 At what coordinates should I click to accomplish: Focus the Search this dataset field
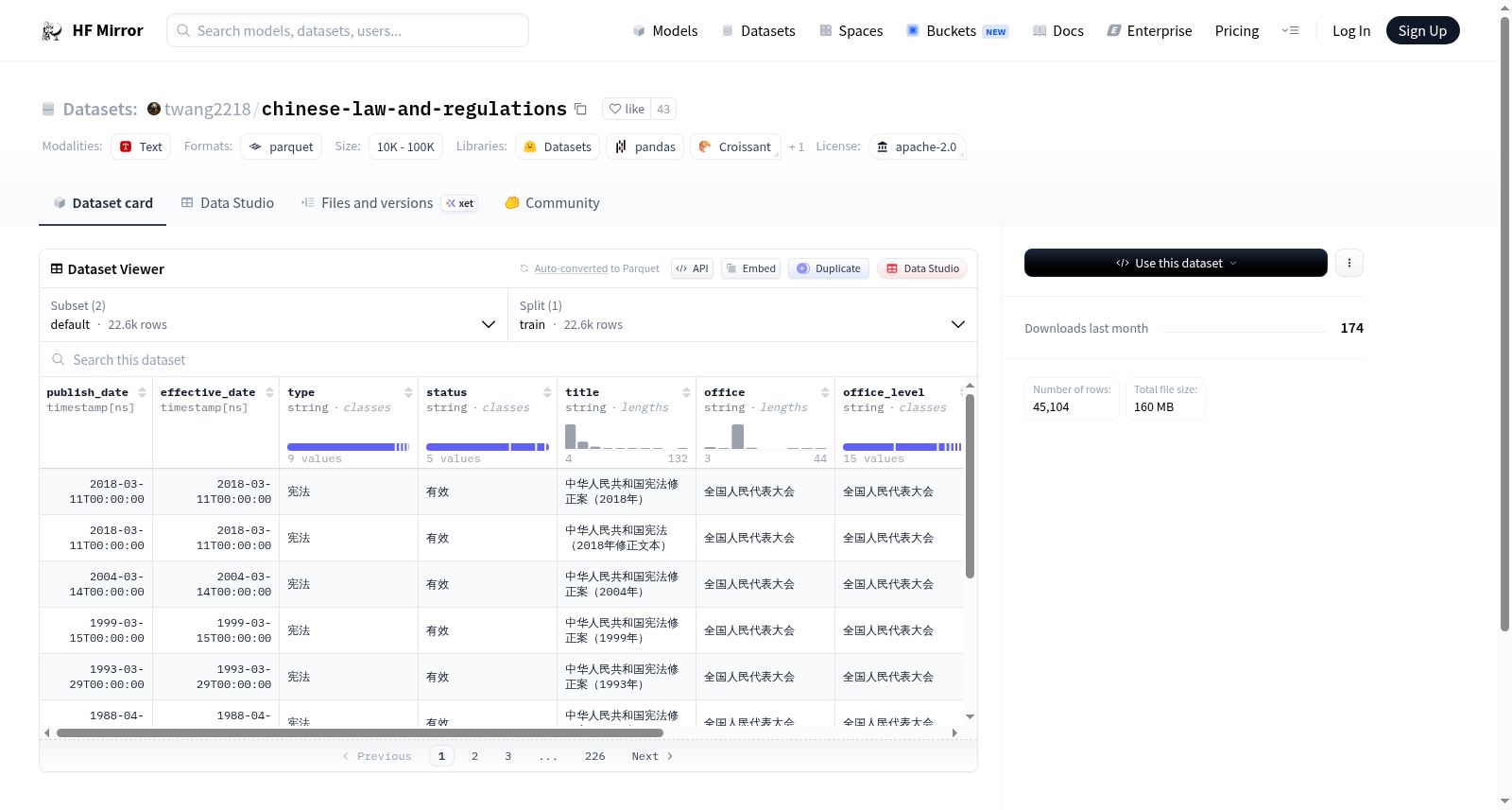[x=508, y=360]
